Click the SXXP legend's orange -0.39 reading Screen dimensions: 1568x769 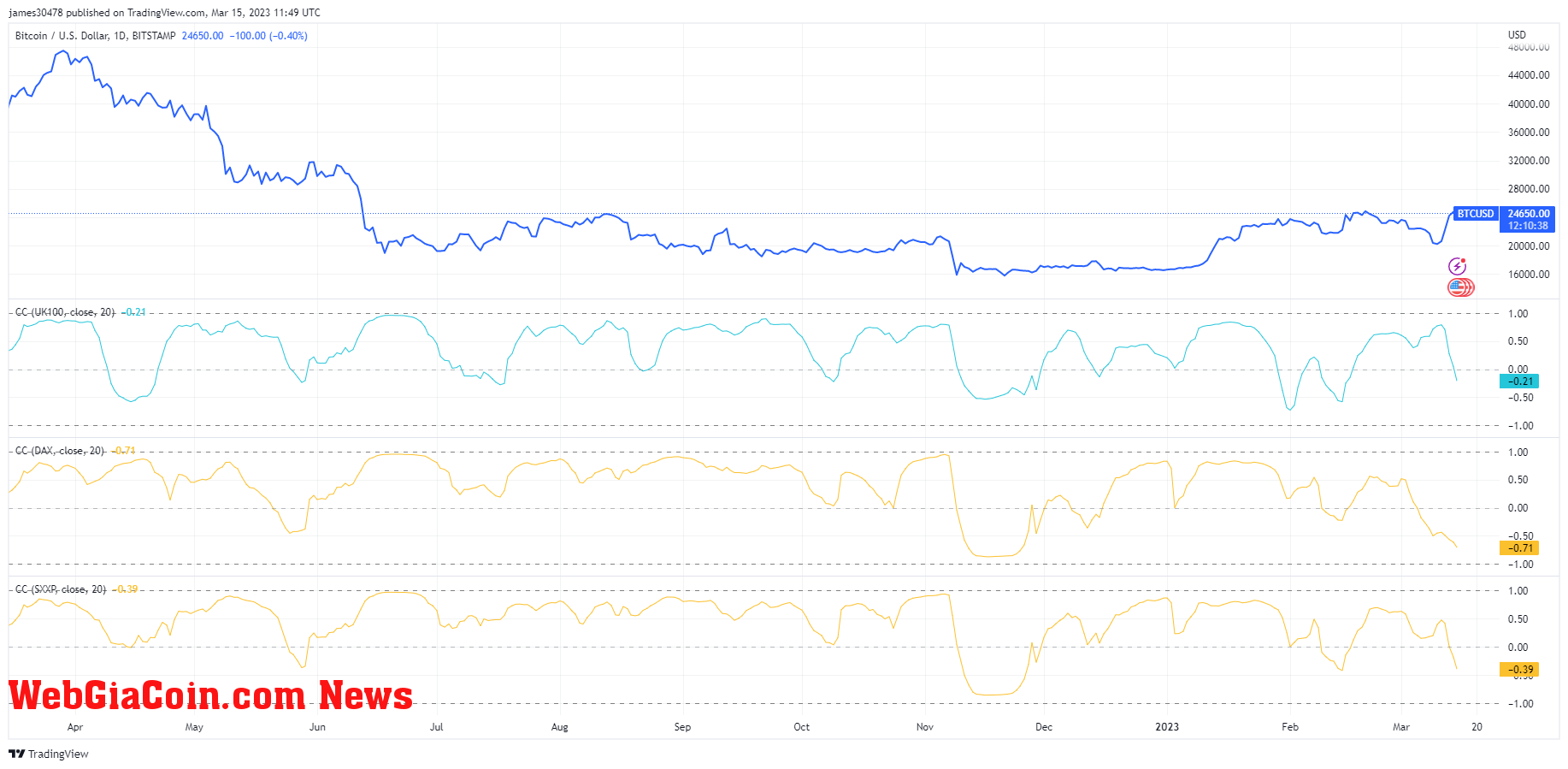pos(126,589)
